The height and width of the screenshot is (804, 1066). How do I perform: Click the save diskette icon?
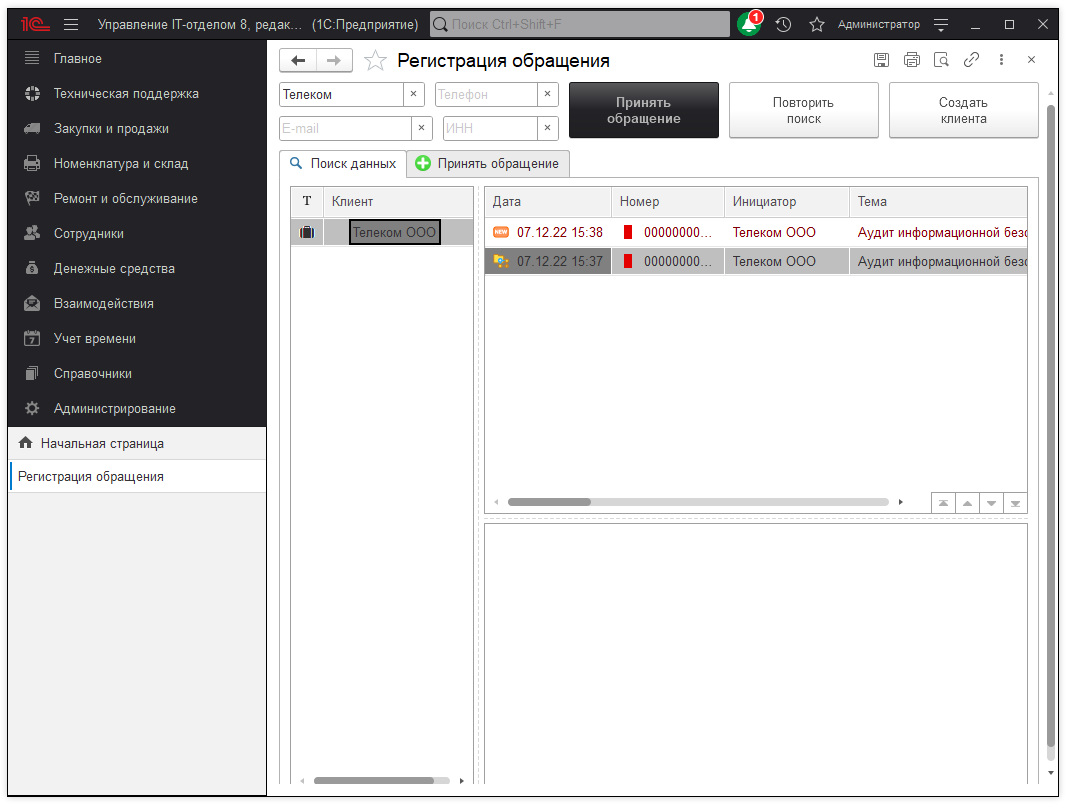pos(881,60)
